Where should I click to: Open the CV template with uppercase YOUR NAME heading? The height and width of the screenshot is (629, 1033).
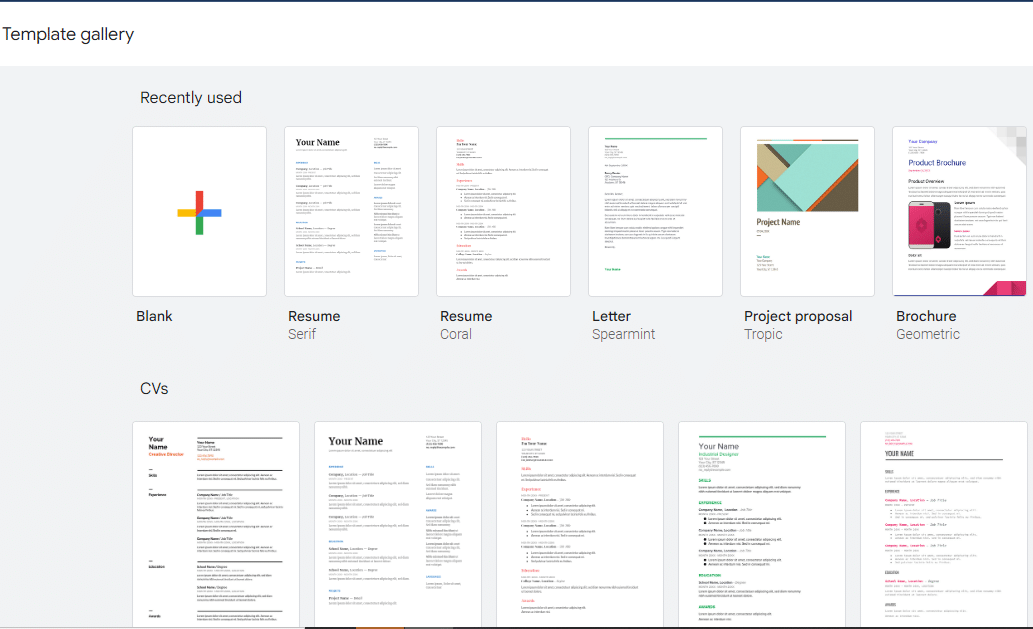tap(943, 524)
